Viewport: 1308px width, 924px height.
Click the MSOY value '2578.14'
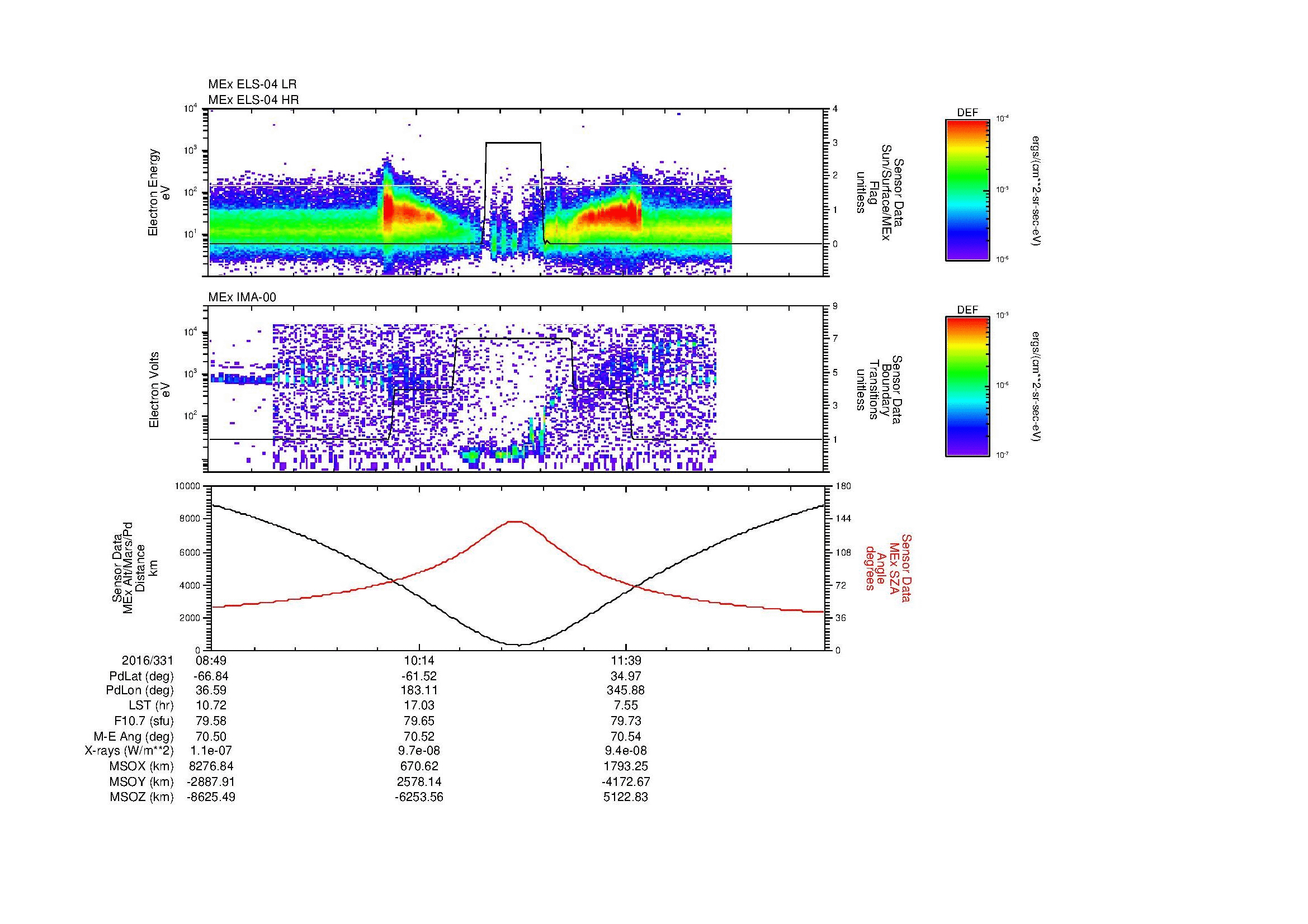click(419, 782)
